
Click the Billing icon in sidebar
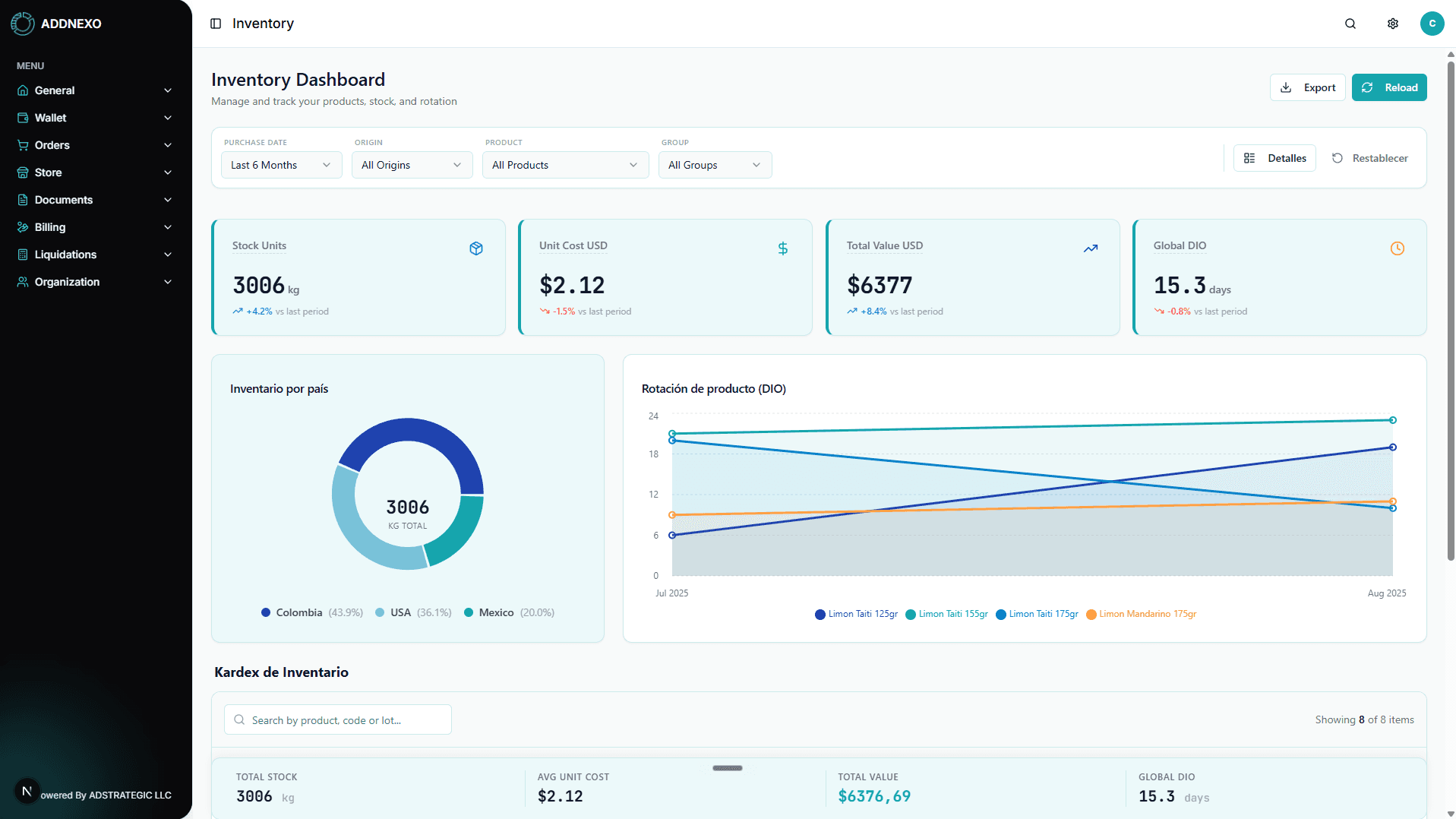point(23,227)
